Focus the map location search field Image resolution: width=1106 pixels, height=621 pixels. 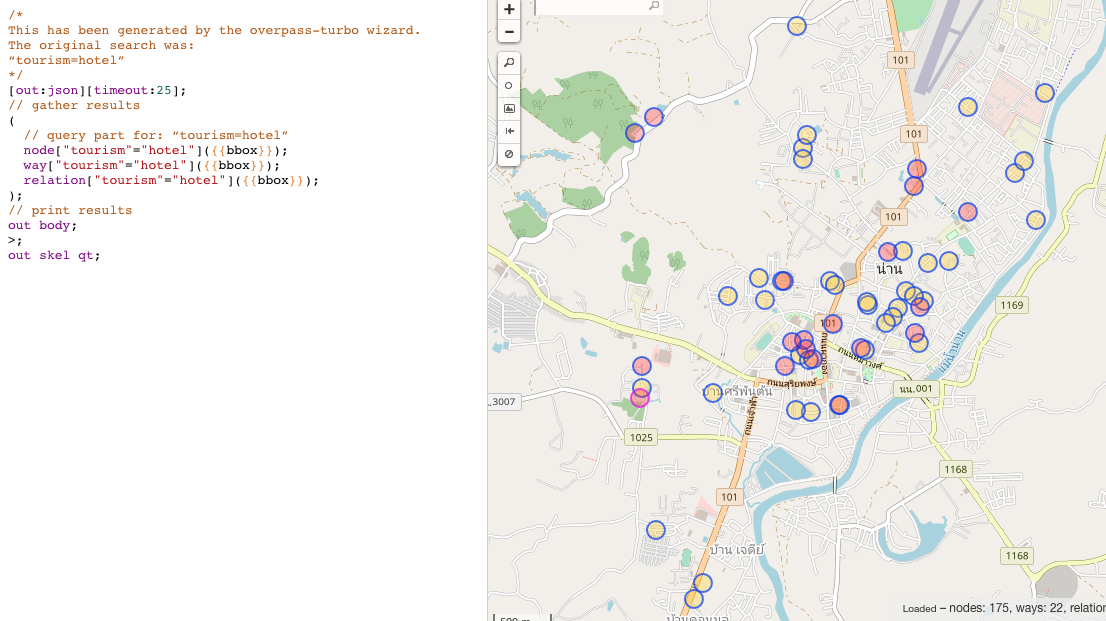(590, 6)
